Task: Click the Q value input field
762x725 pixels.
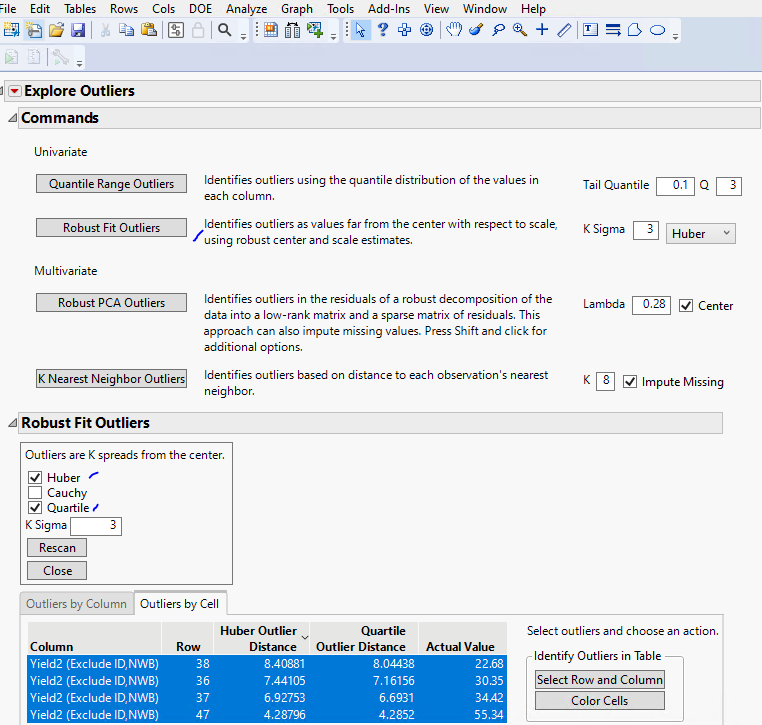Action: pos(728,186)
